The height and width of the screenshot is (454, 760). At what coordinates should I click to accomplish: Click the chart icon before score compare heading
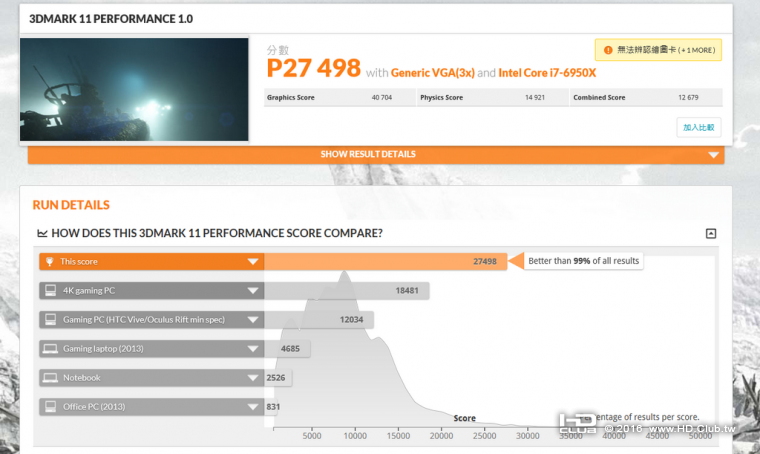42,234
